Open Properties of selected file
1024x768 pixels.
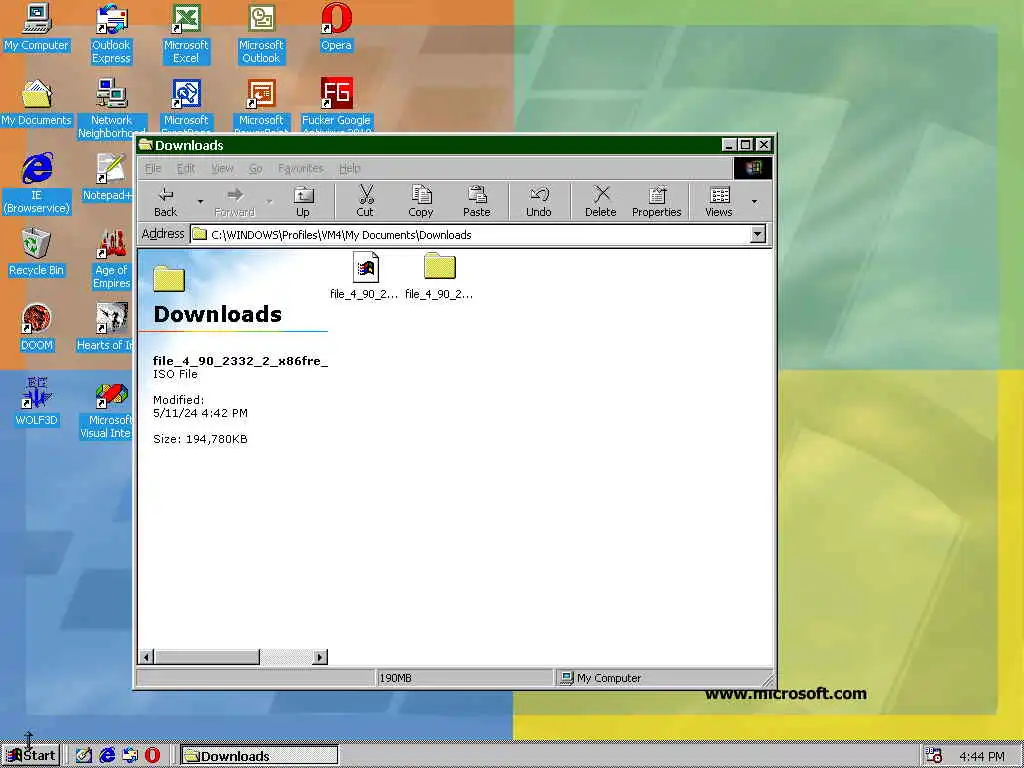pos(656,201)
